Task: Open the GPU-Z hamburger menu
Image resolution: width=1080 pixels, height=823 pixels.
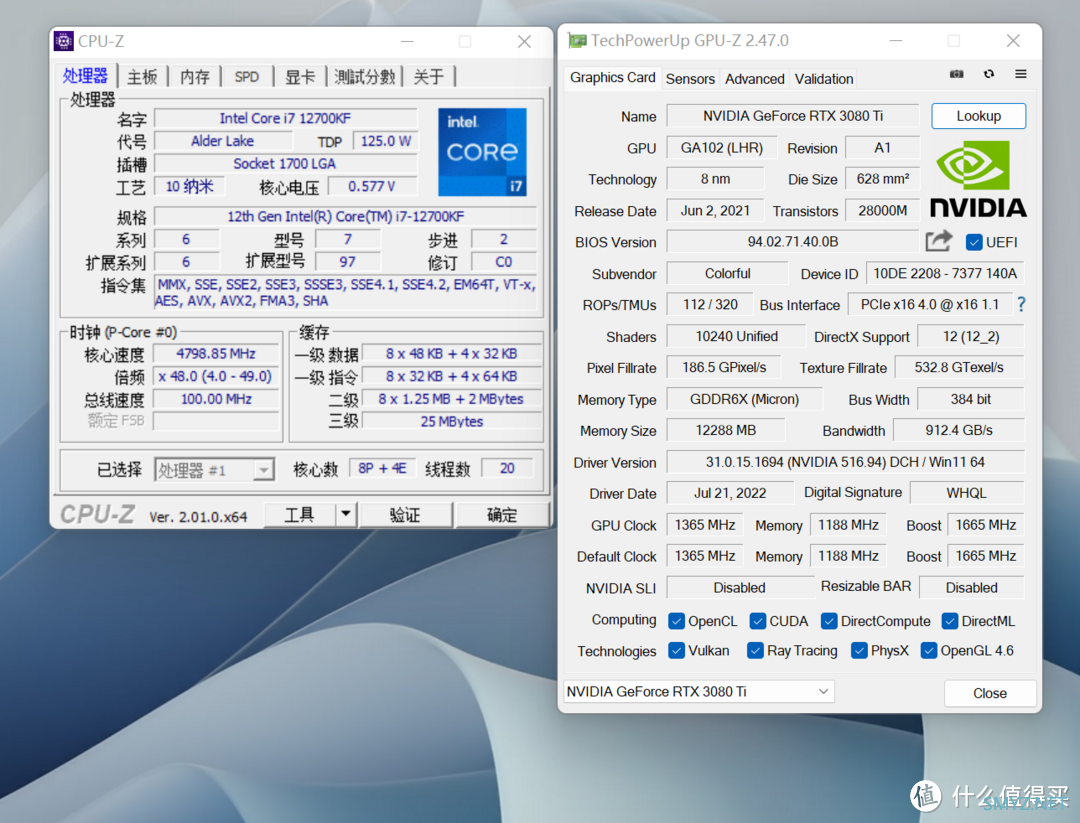Action: [1021, 74]
